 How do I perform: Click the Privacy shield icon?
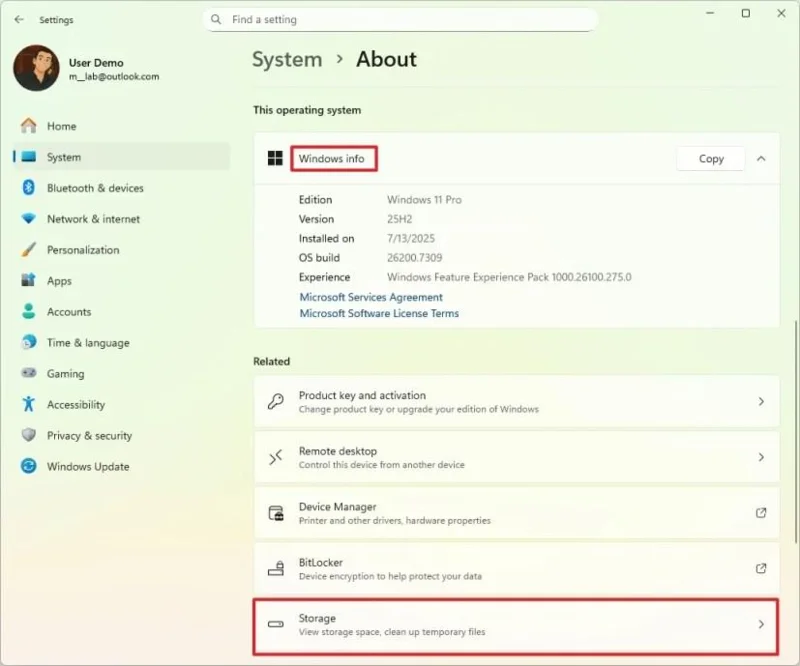[29, 435]
